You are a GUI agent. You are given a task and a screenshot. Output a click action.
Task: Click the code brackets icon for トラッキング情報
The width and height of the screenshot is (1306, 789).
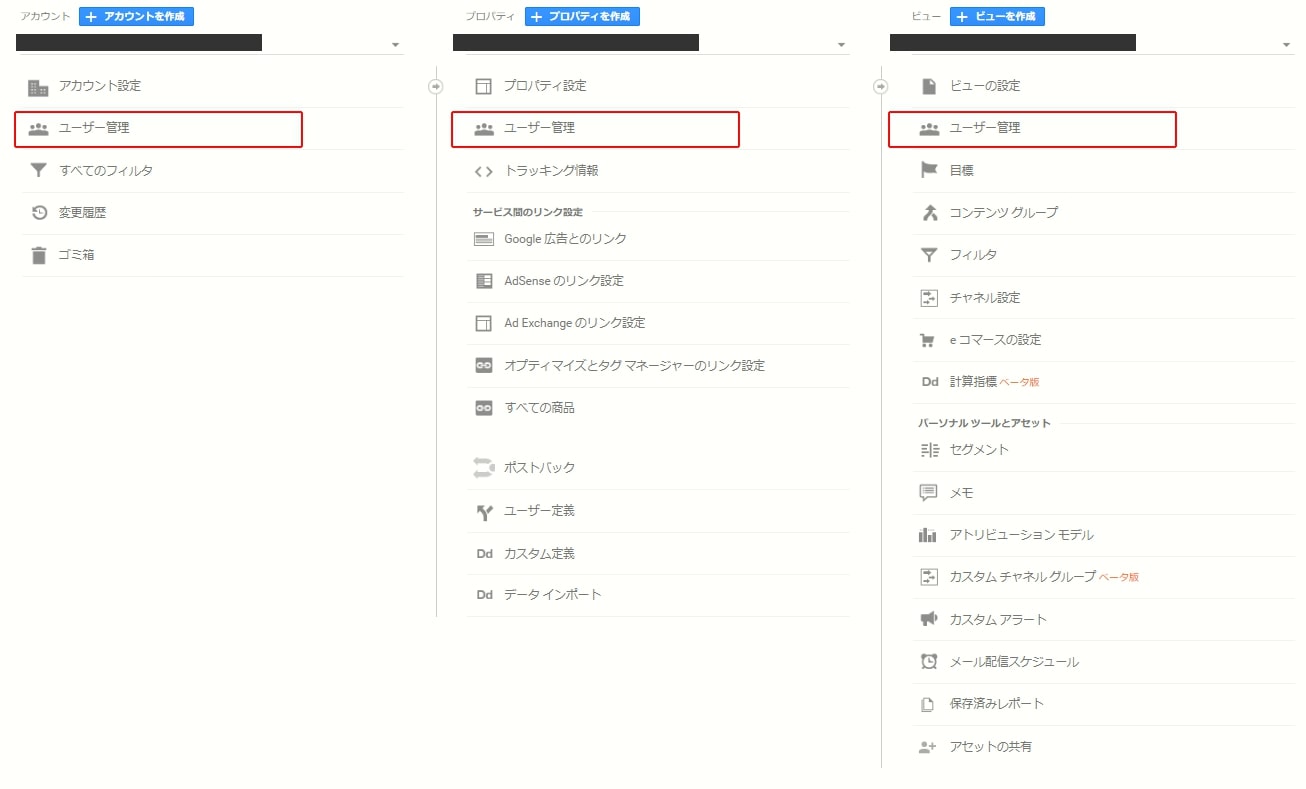pos(484,171)
